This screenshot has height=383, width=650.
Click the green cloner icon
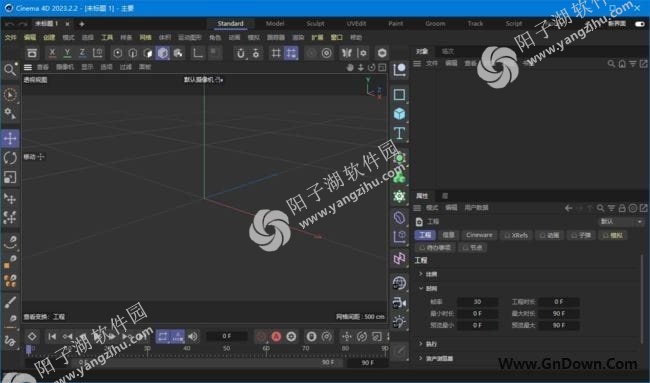pos(399,178)
